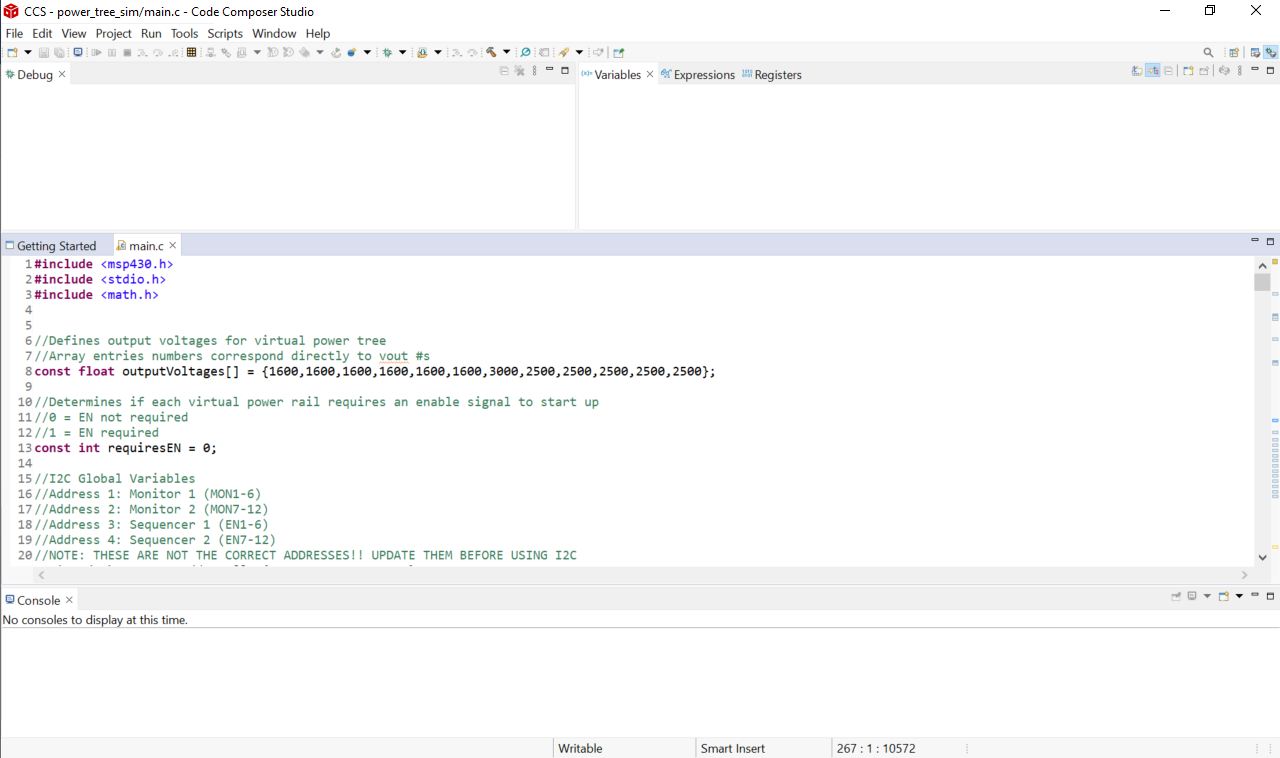Screen dimensions: 1280x758
Task: Open the dropdown next to the hammer icon
Action: point(507,51)
